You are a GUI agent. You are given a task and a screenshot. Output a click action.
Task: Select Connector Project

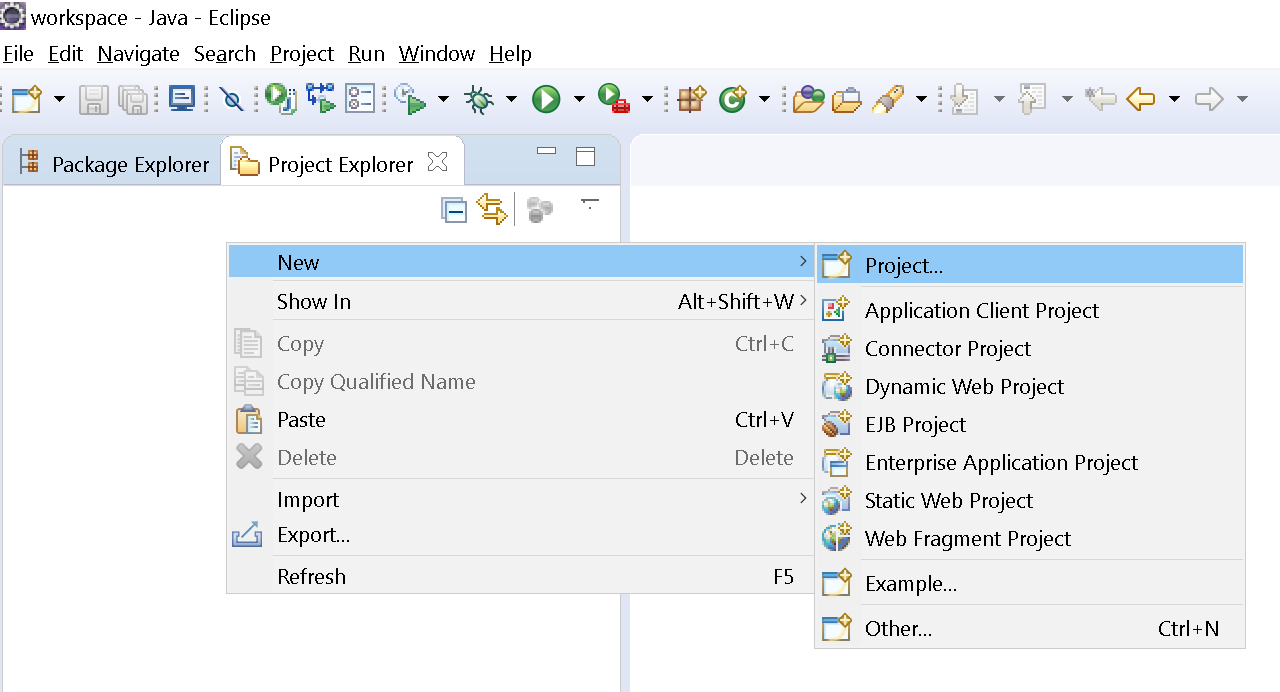1030,349
